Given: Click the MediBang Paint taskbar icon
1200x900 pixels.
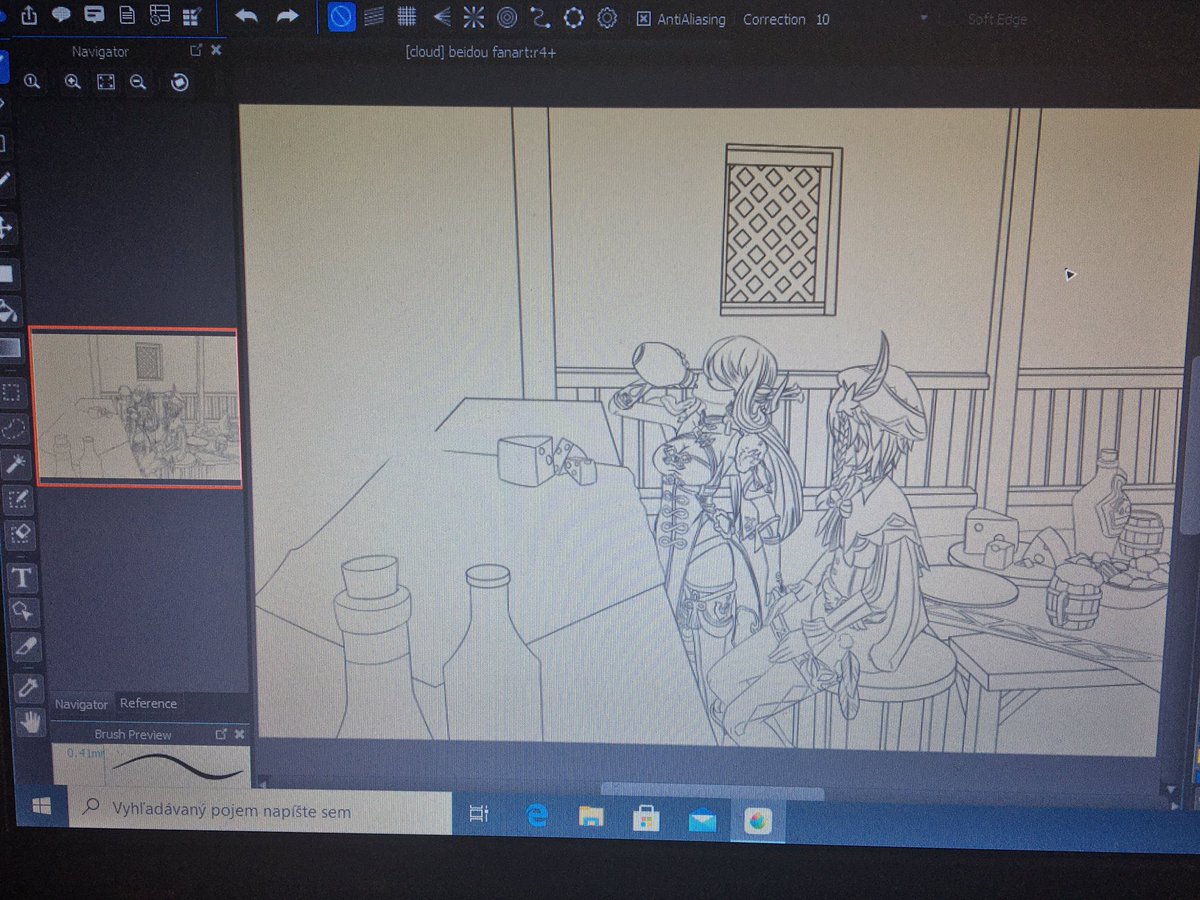Looking at the screenshot, I should pos(759,822).
